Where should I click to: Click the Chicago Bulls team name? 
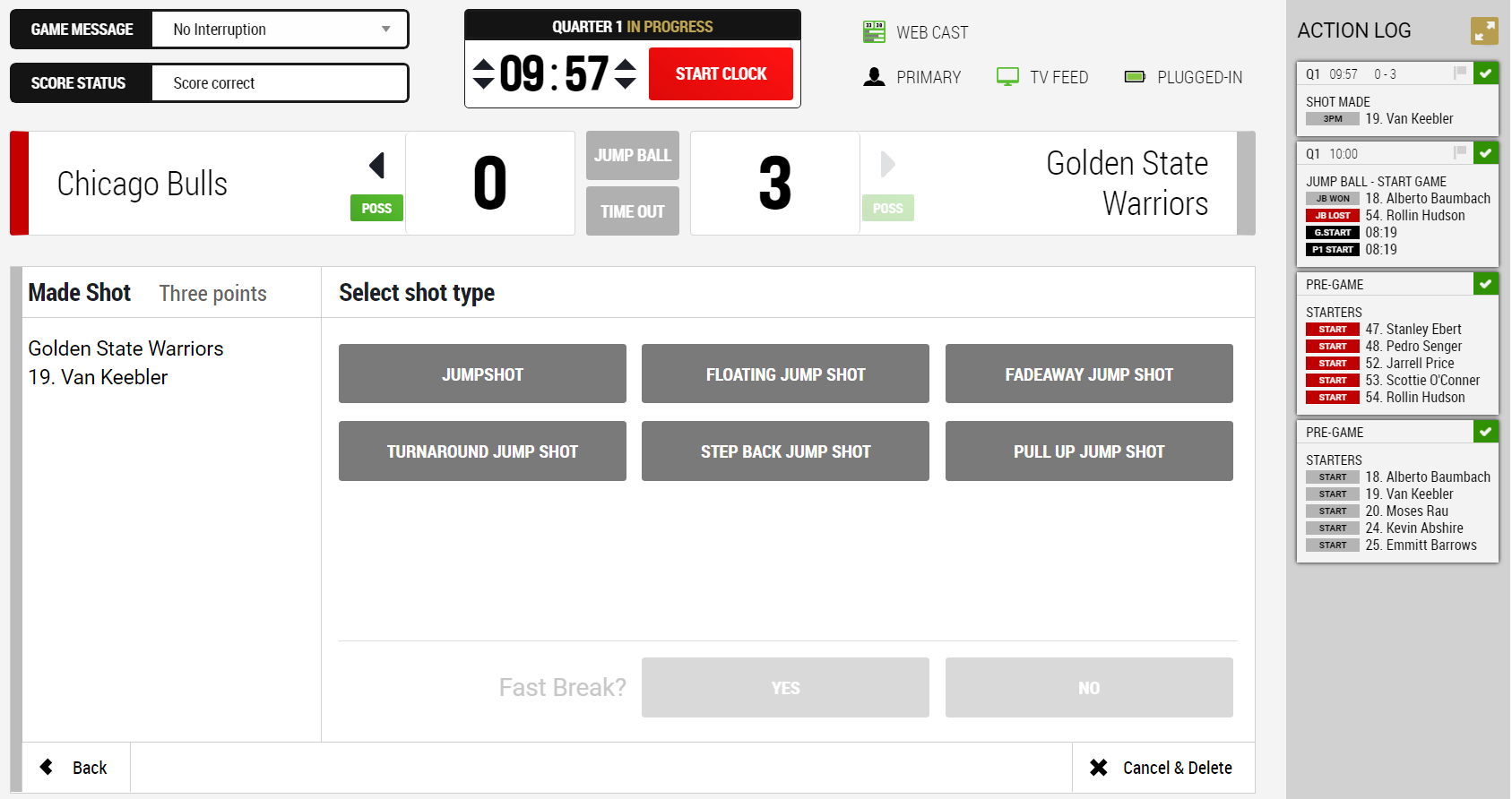coord(142,185)
